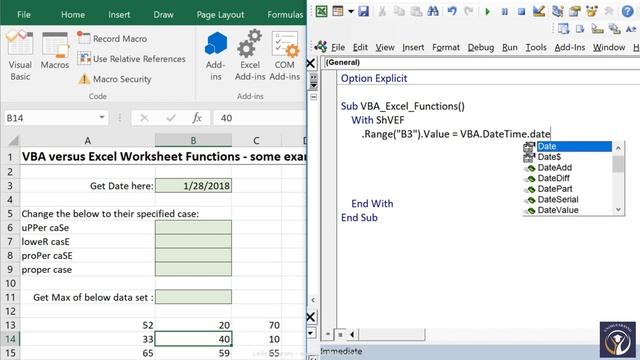Screen dimensions: 640x360
Task: Click the Cut scissors icon in VBA toolbar
Action: (382, 11)
